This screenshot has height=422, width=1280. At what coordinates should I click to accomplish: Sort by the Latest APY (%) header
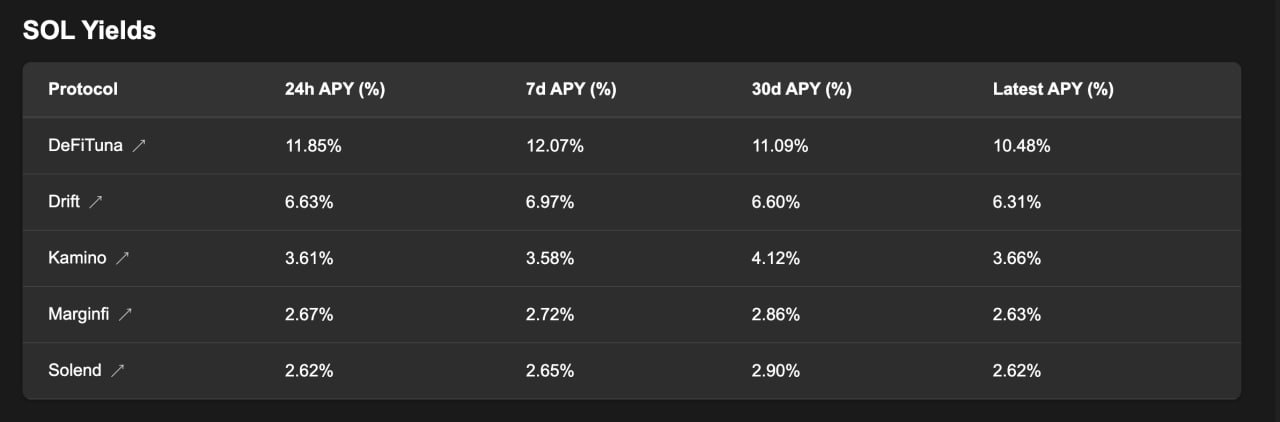pos(1053,89)
